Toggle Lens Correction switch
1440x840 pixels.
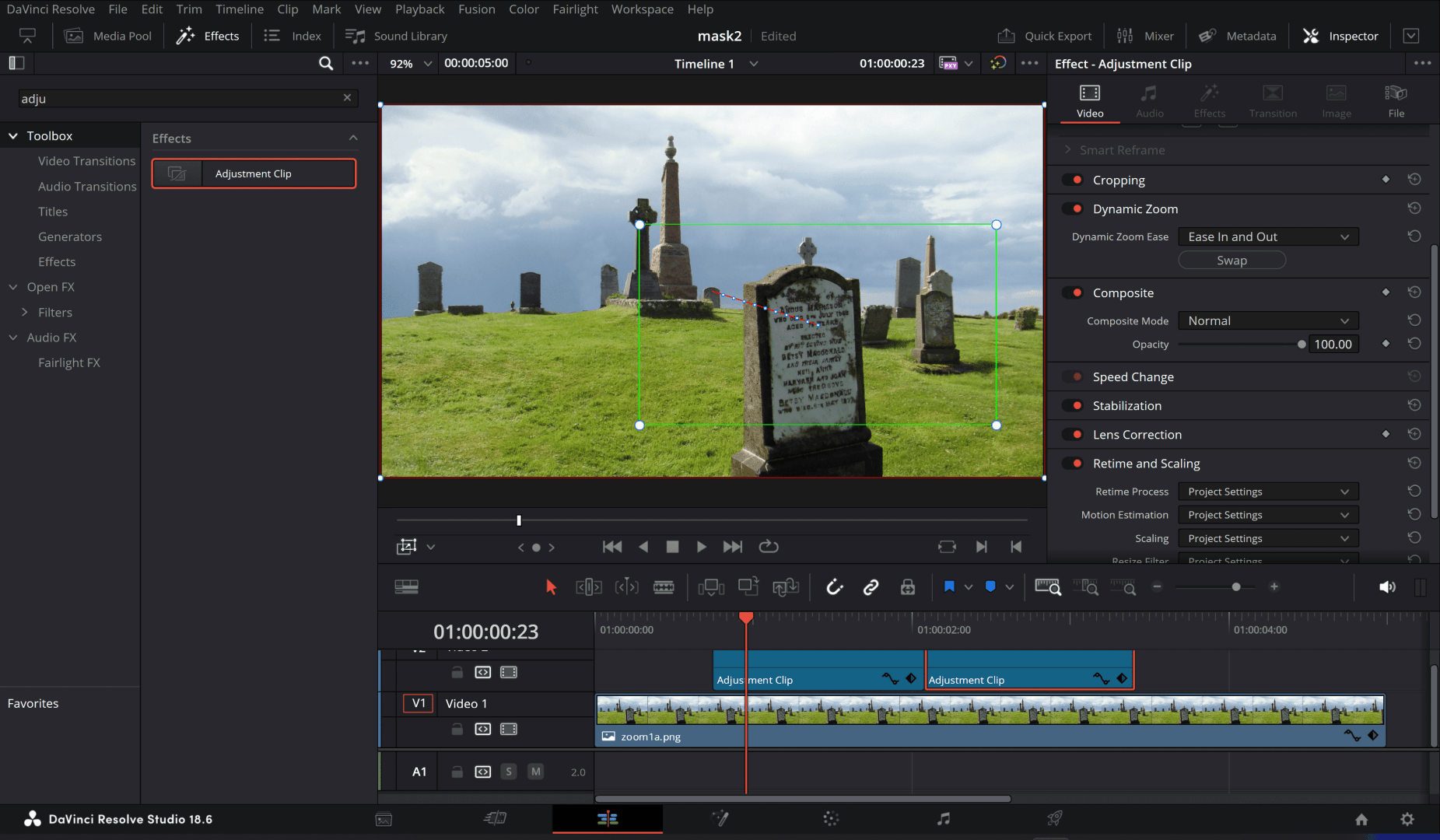[1074, 434]
